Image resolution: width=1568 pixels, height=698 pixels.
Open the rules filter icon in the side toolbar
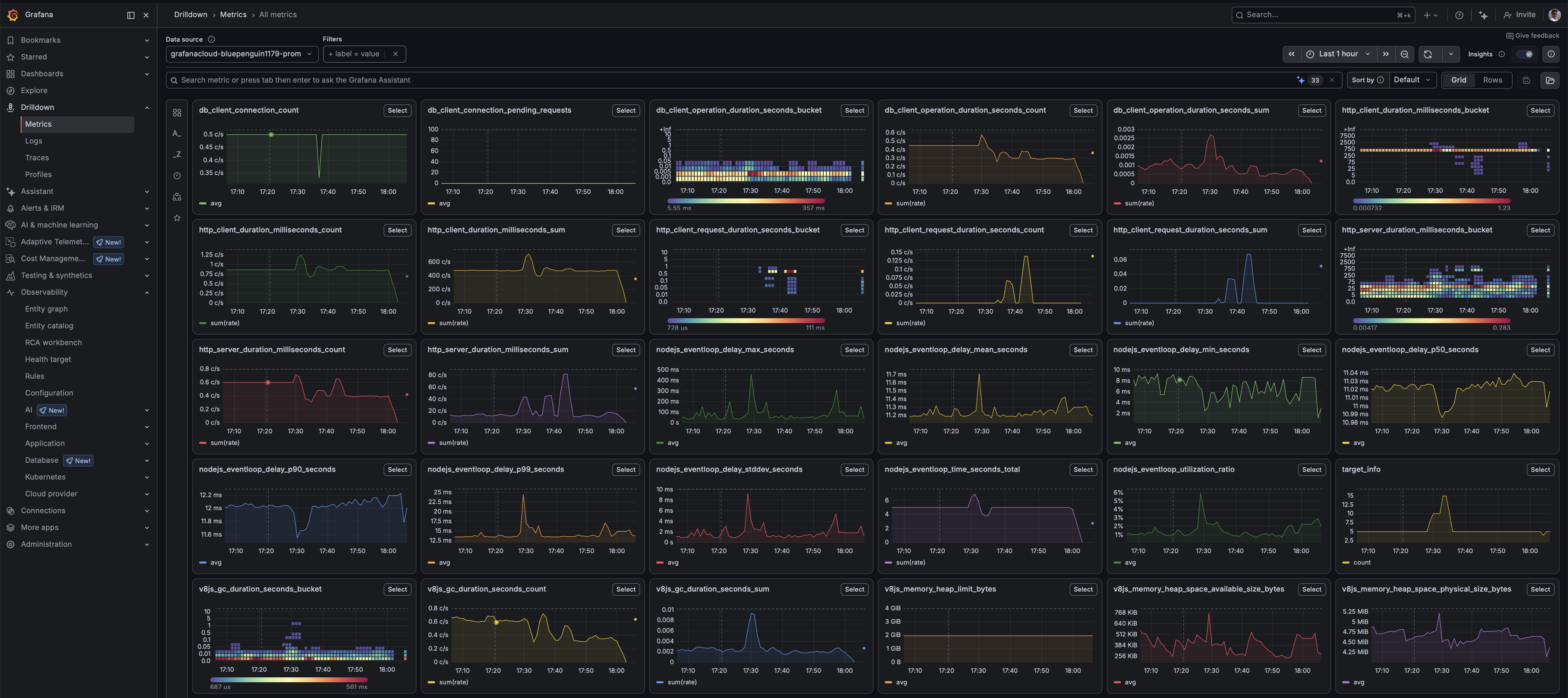[x=177, y=113]
